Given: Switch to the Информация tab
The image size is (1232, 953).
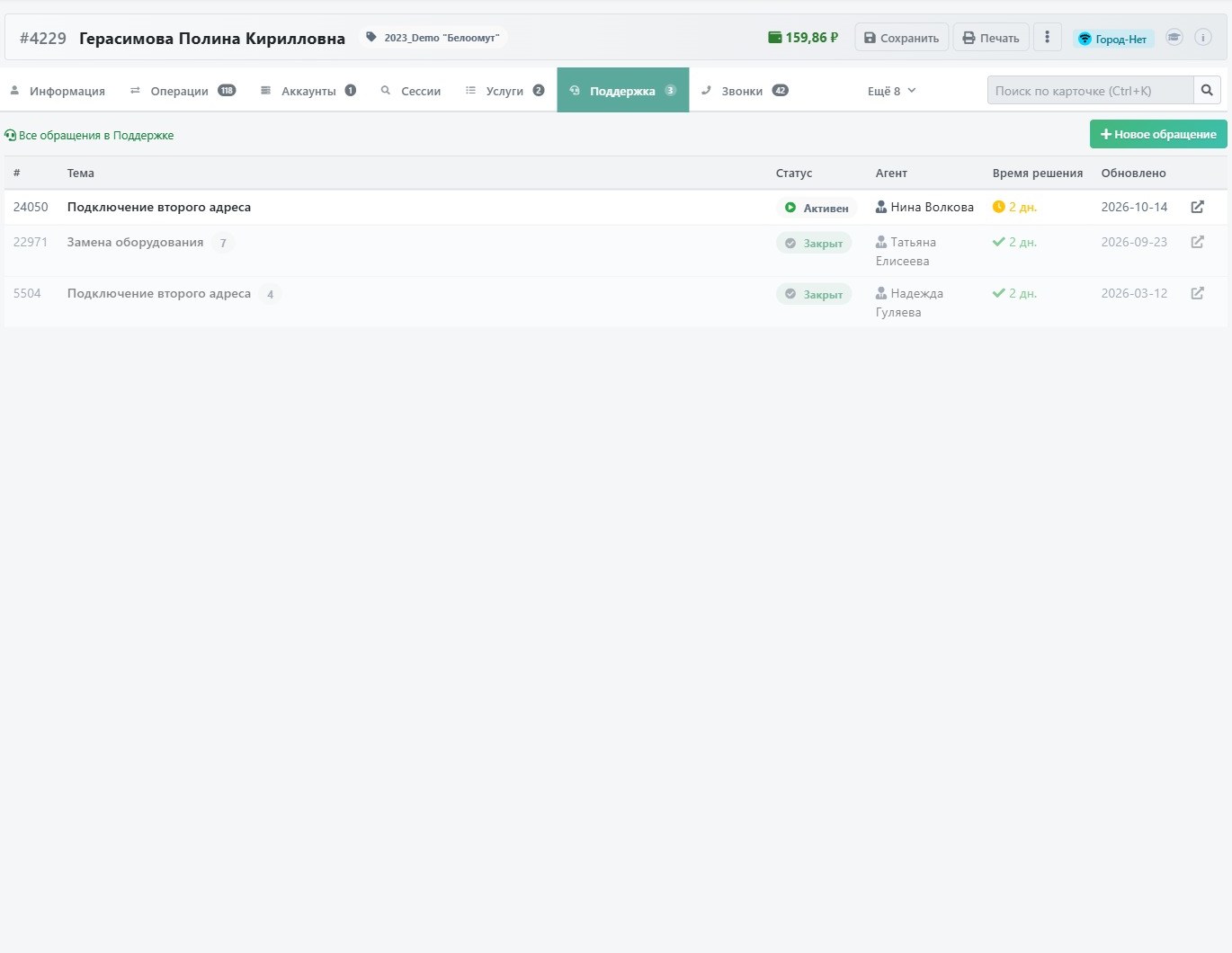Looking at the screenshot, I should click(58, 91).
